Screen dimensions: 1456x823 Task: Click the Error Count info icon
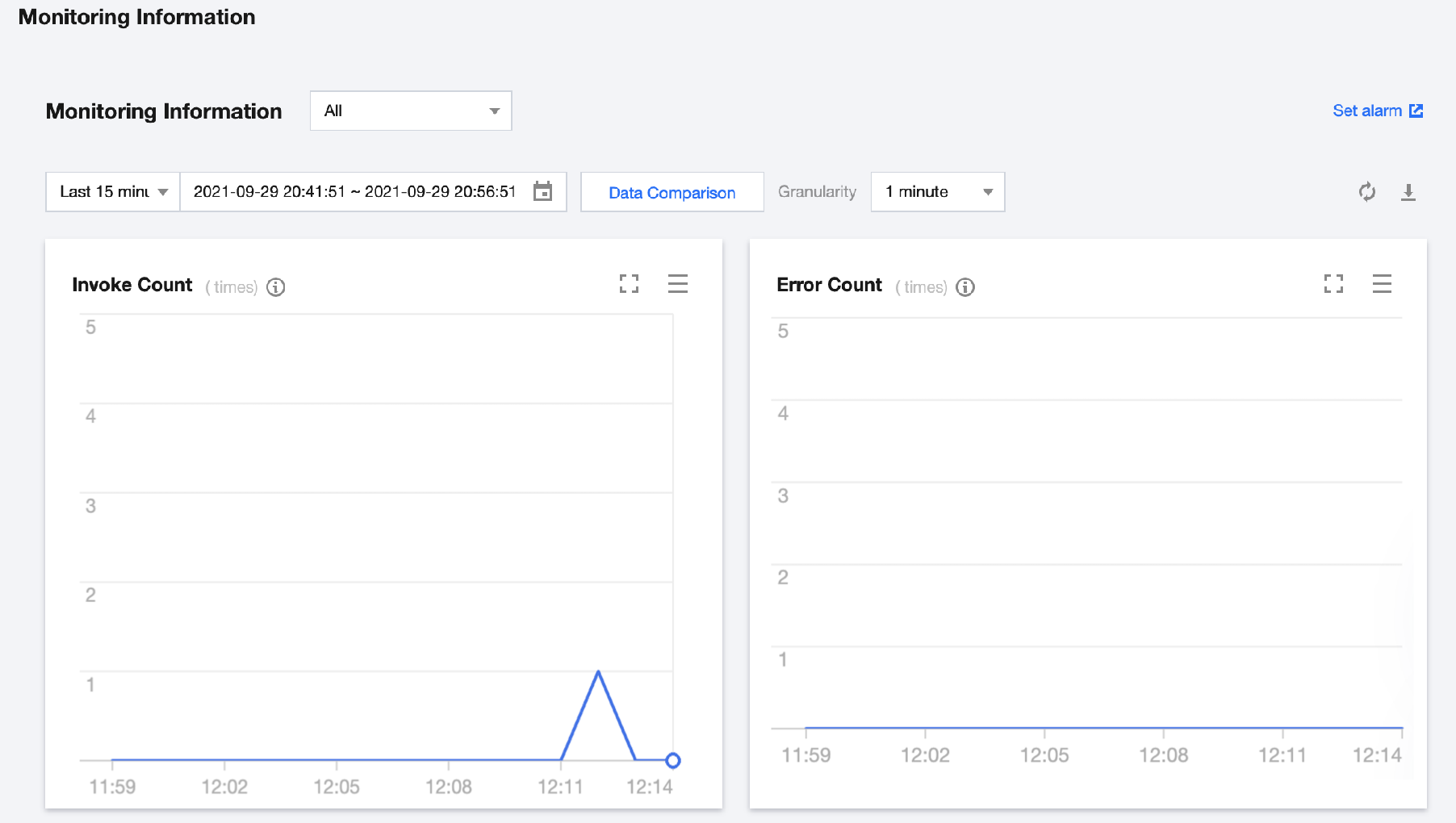click(965, 287)
